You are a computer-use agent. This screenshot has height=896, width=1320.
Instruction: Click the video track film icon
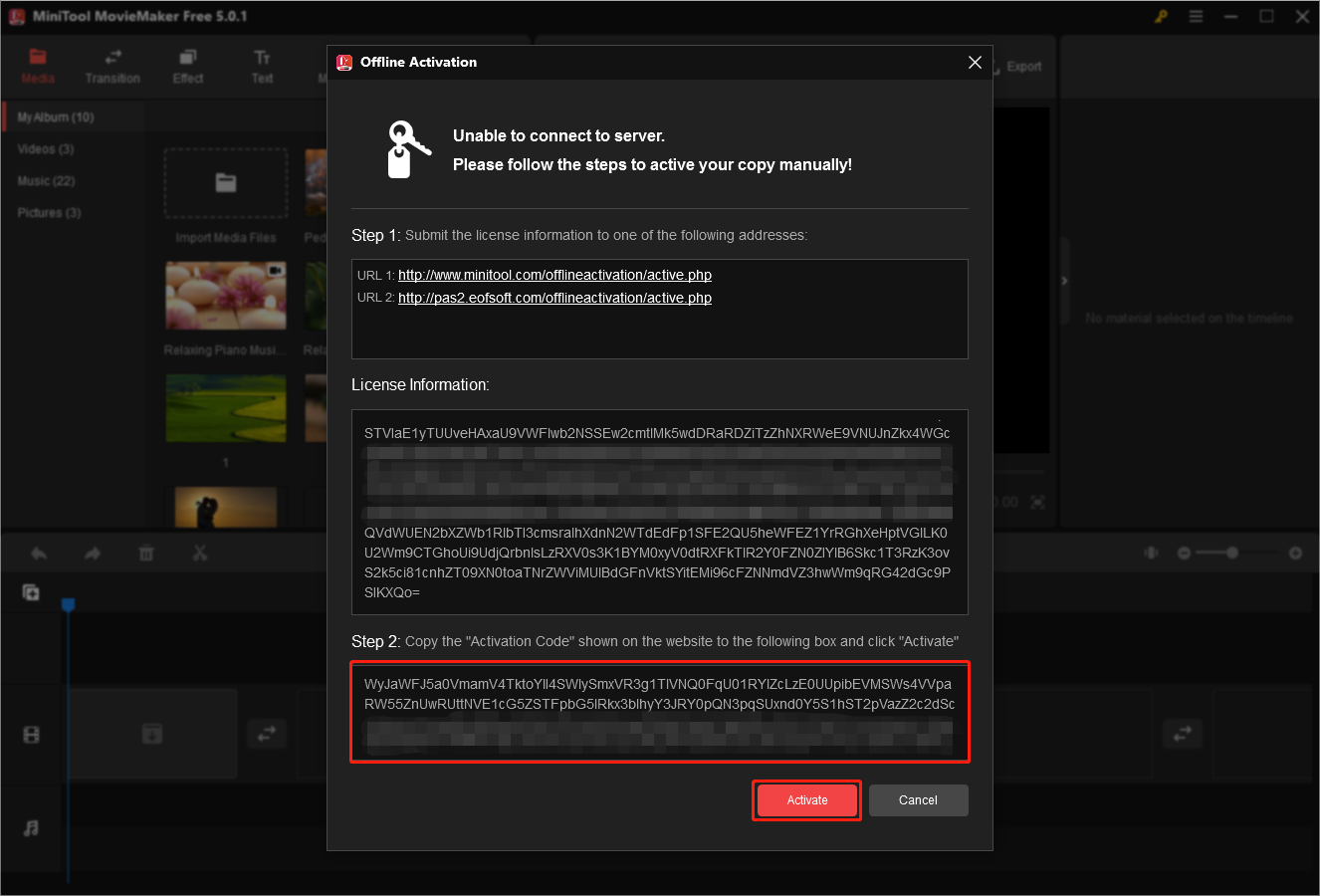point(31,735)
